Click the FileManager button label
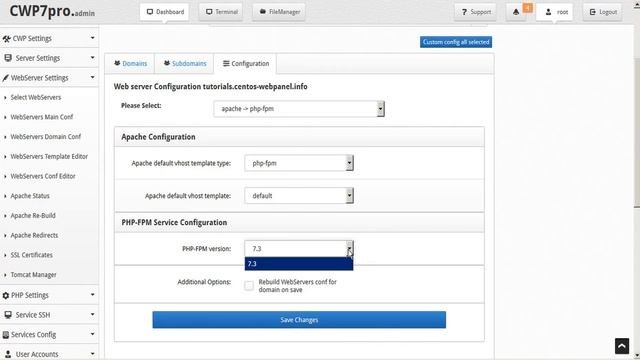Screen dimensions: 640x360 [284, 12]
